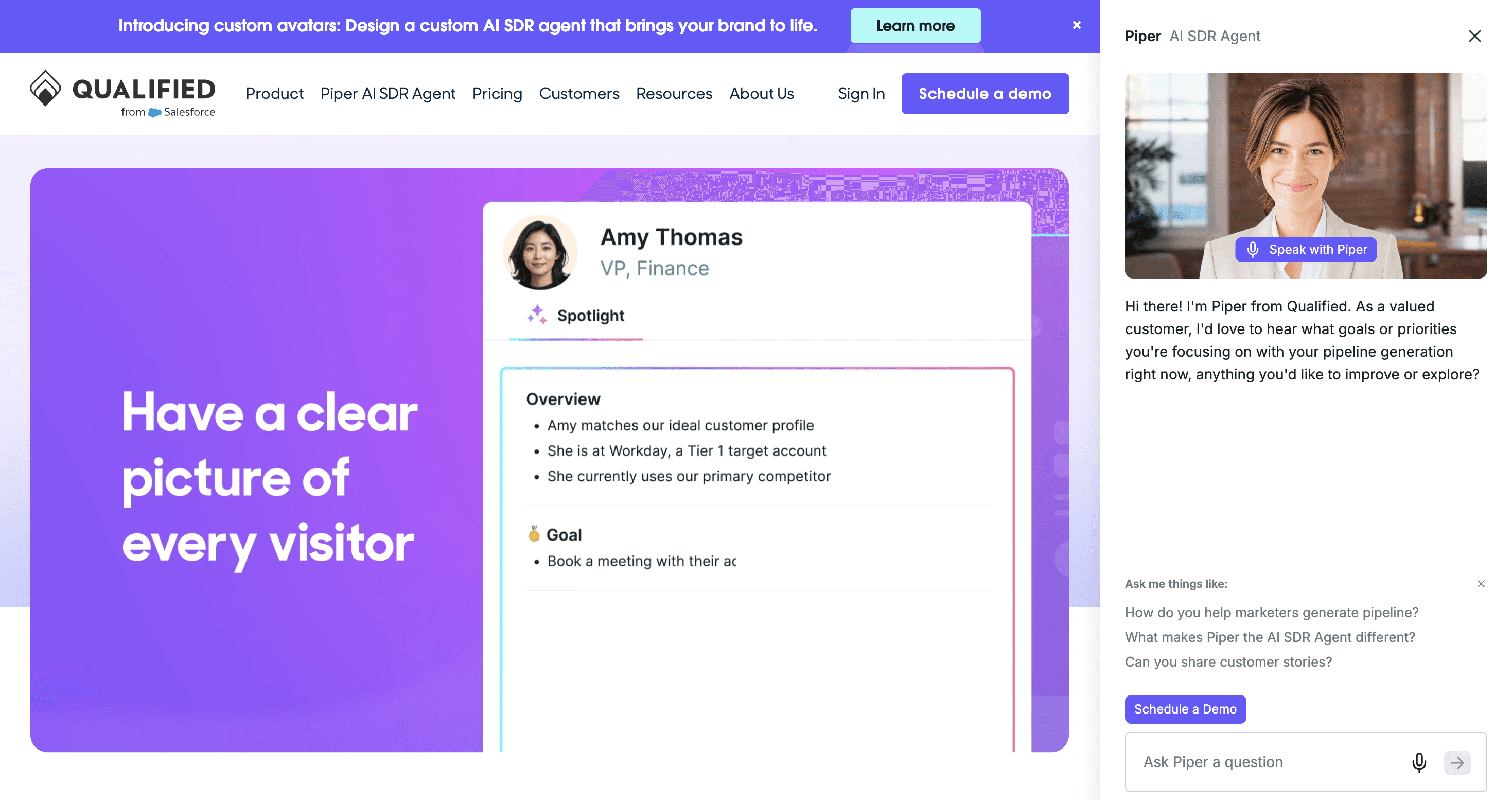Click the 'Amy Thomas' name heading
This screenshot has width=1512, height=800.
coord(671,236)
